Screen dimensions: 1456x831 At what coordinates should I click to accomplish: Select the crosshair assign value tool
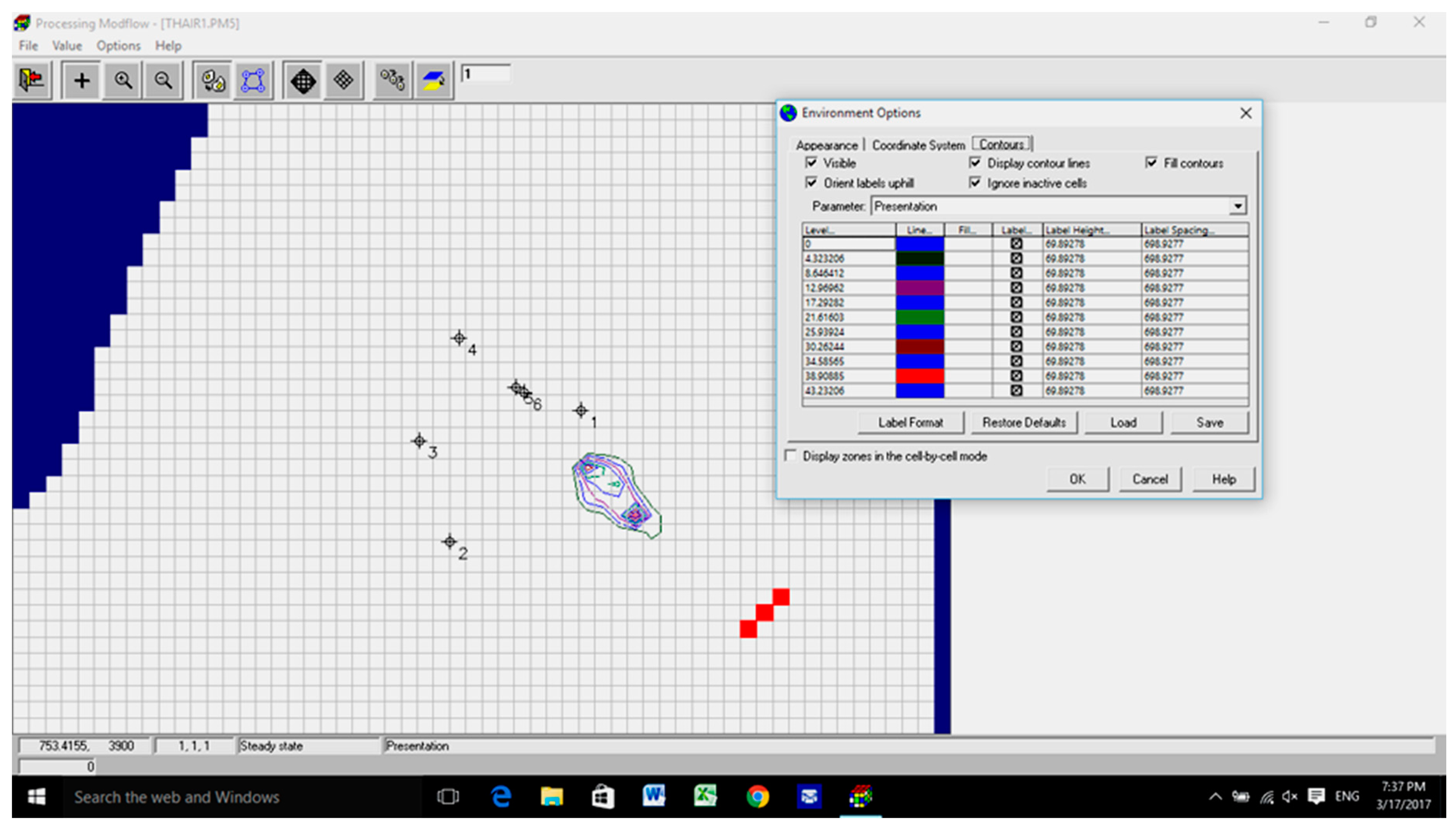coord(82,80)
